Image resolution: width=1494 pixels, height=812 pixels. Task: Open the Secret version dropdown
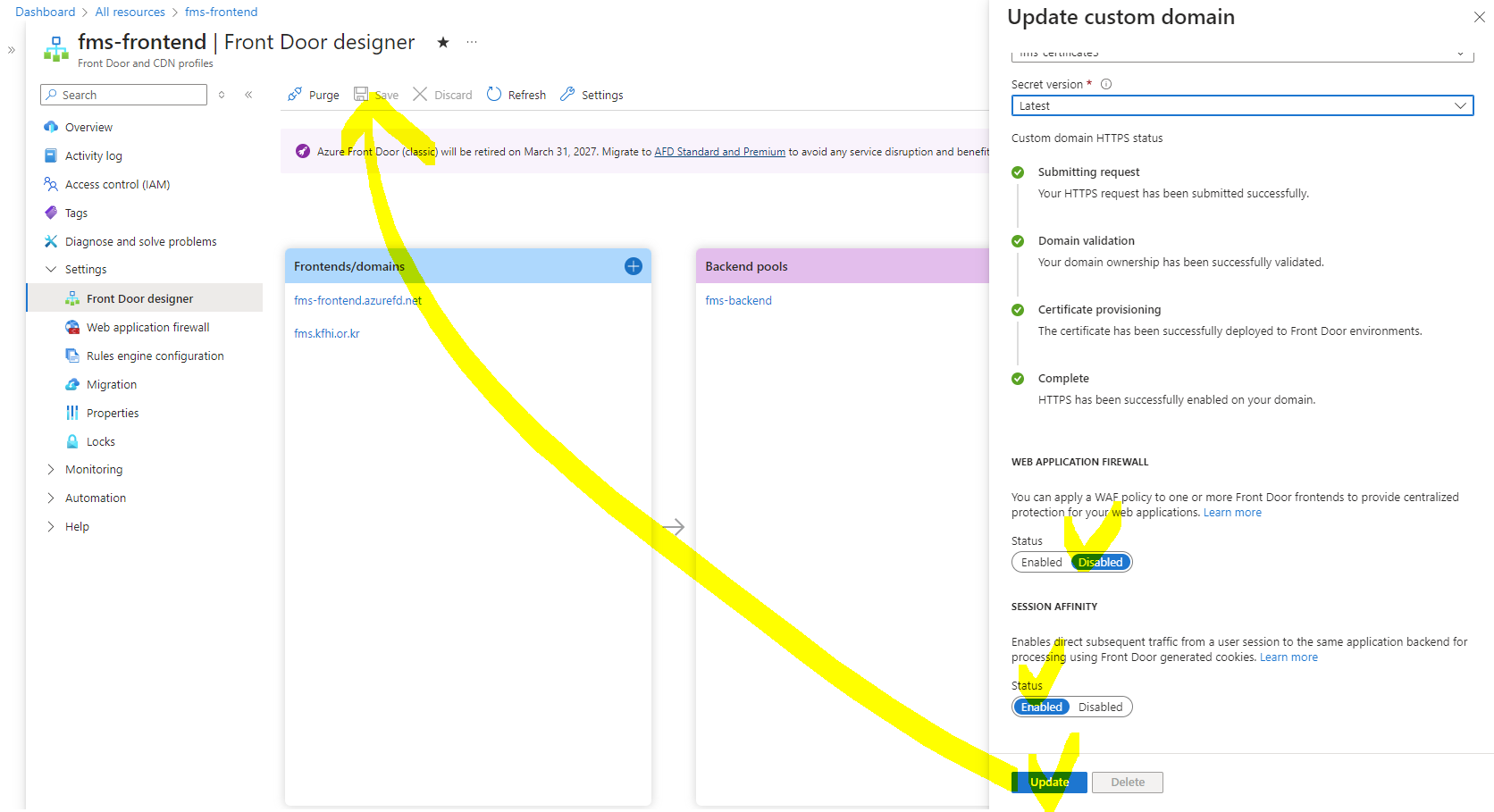pyautogui.click(x=1242, y=105)
